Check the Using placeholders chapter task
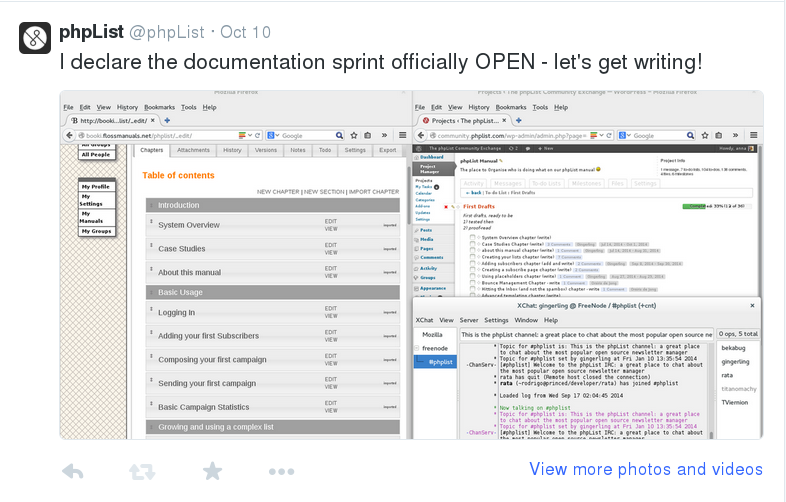The width and height of the screenshot is (786, 502). click(472, 276)
